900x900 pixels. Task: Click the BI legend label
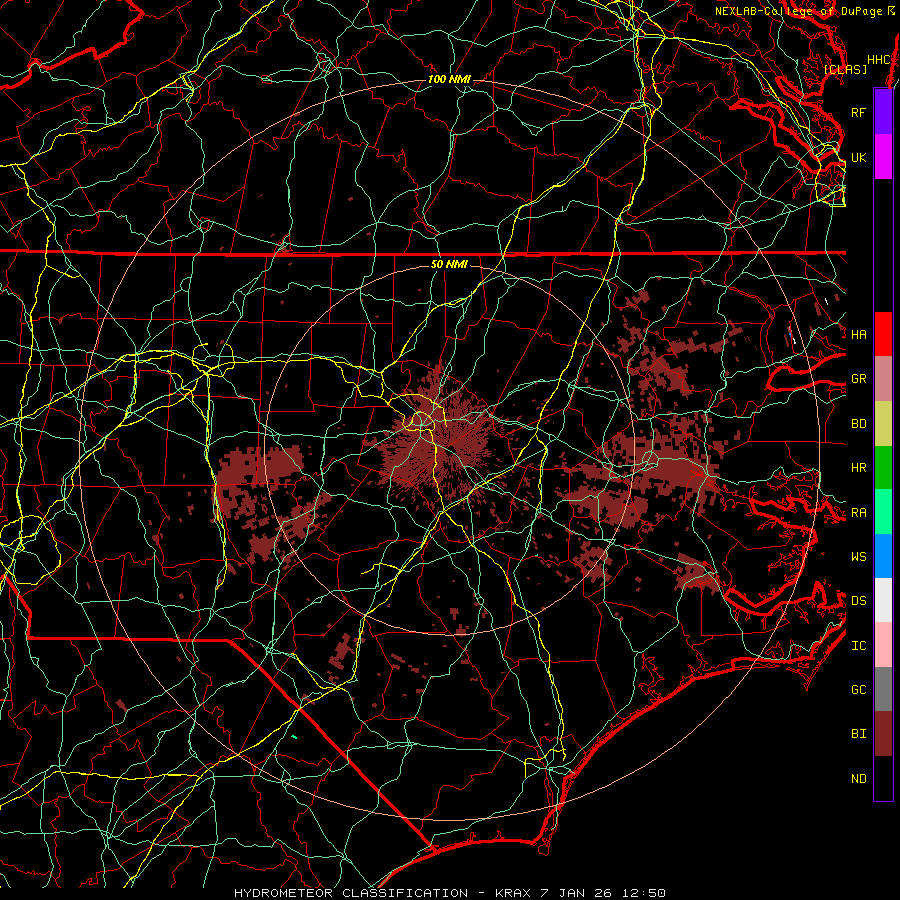(858, 734)
